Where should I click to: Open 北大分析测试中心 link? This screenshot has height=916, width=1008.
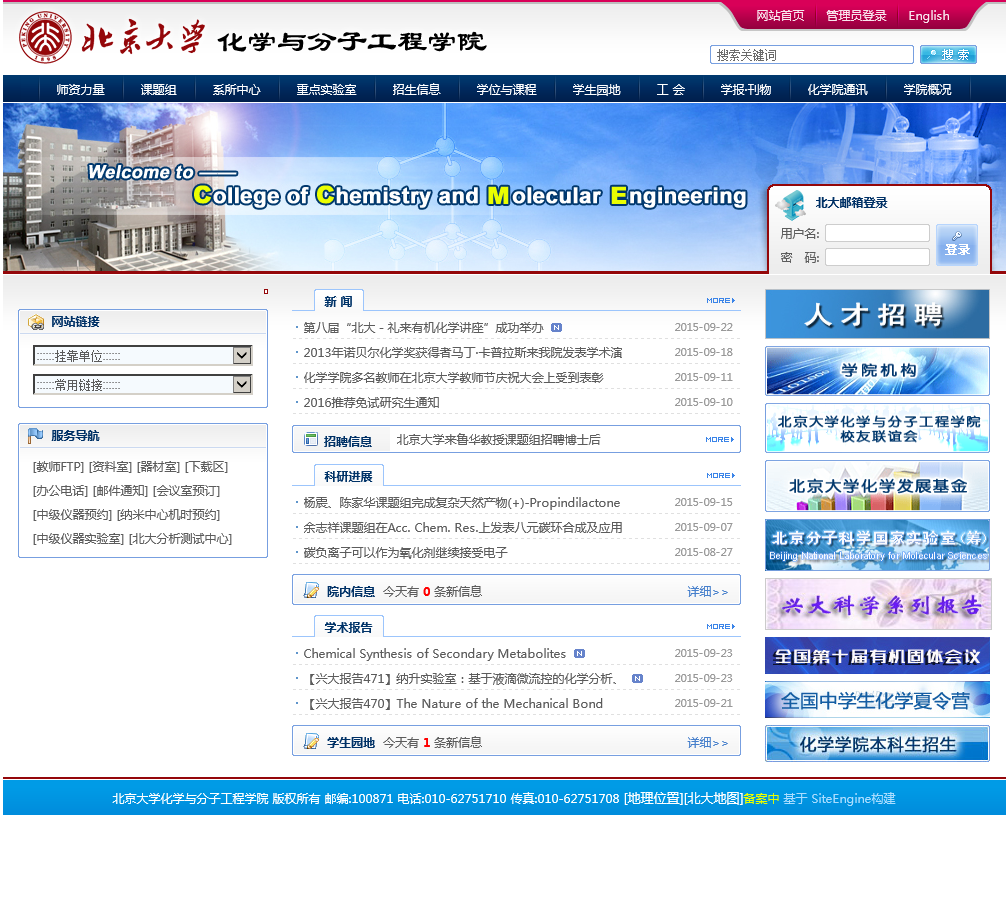(180, 539)
